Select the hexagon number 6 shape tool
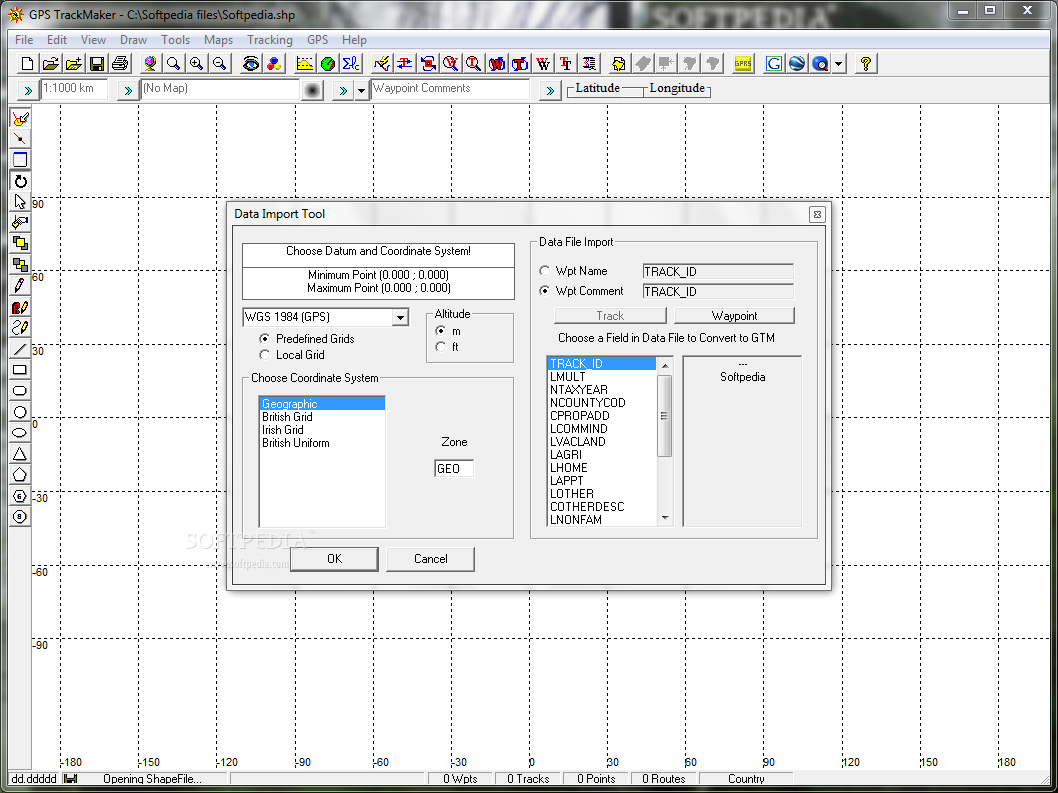Screen dimensions: 1058x793 pos(20,496)
